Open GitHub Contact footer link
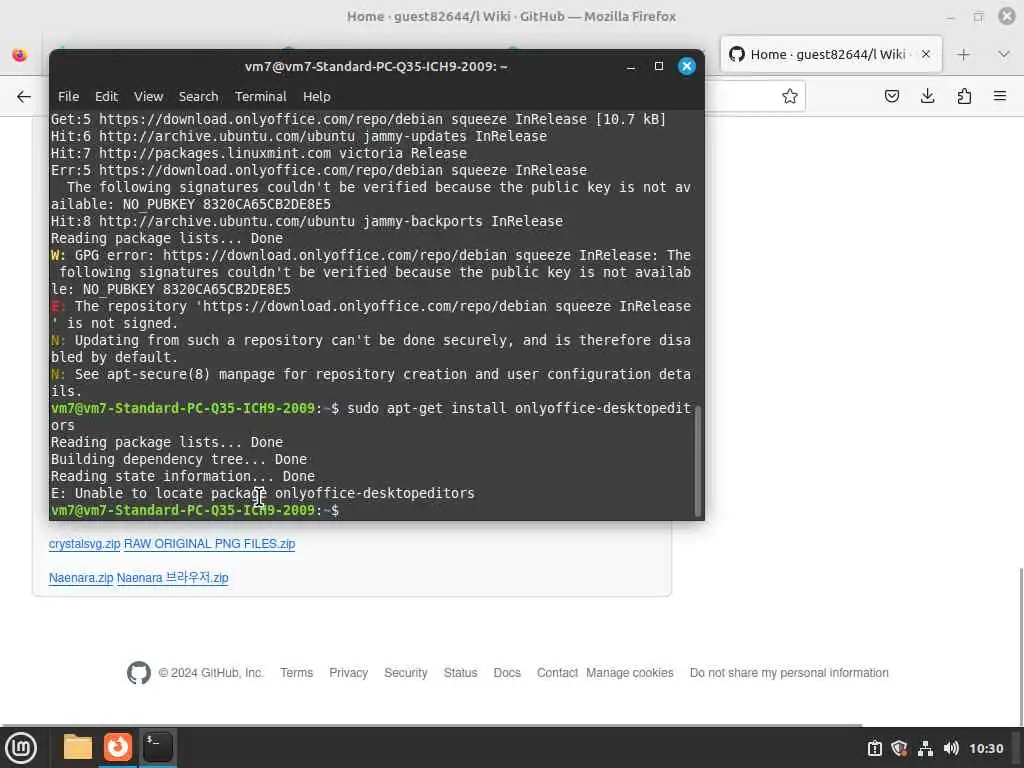Image resolution: width=1024 pixels, height=768 pixels. (557, 673)
